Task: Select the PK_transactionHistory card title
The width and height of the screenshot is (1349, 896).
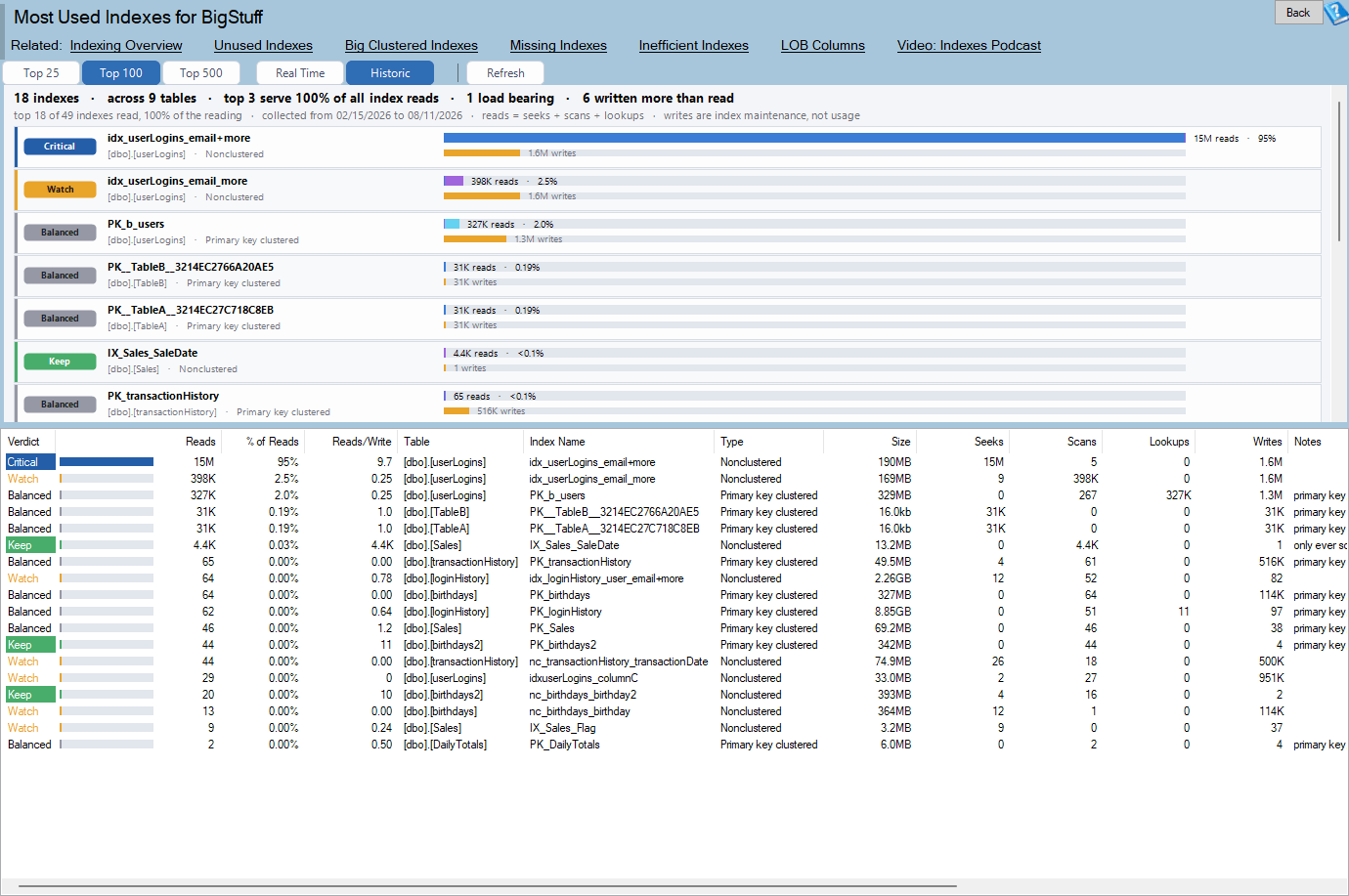Action: [163, 396]
